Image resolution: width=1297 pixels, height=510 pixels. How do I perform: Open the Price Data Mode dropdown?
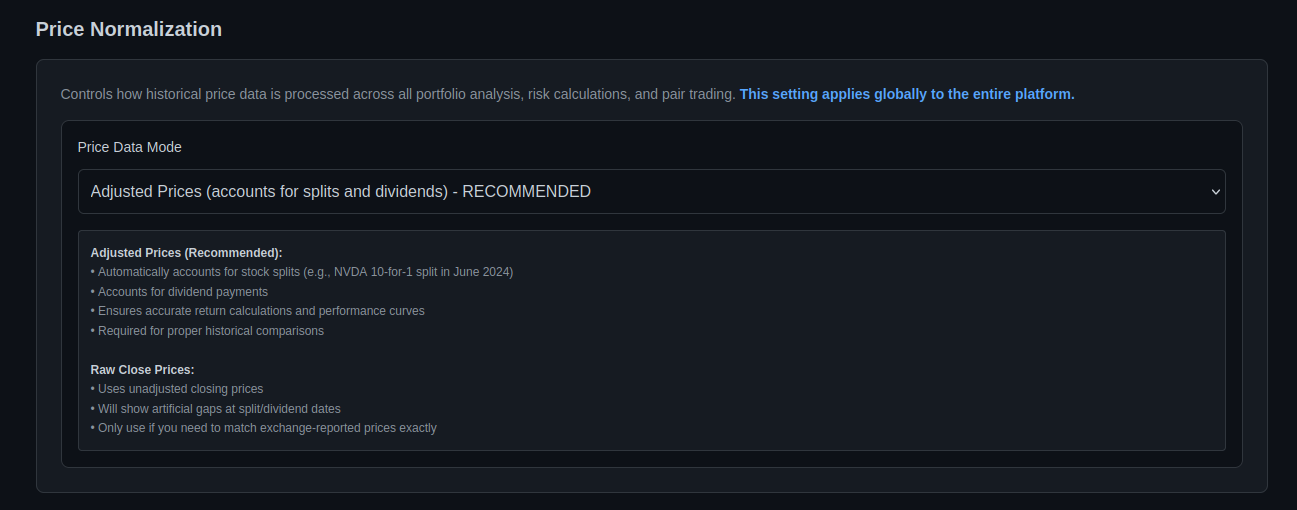(650, 191)
